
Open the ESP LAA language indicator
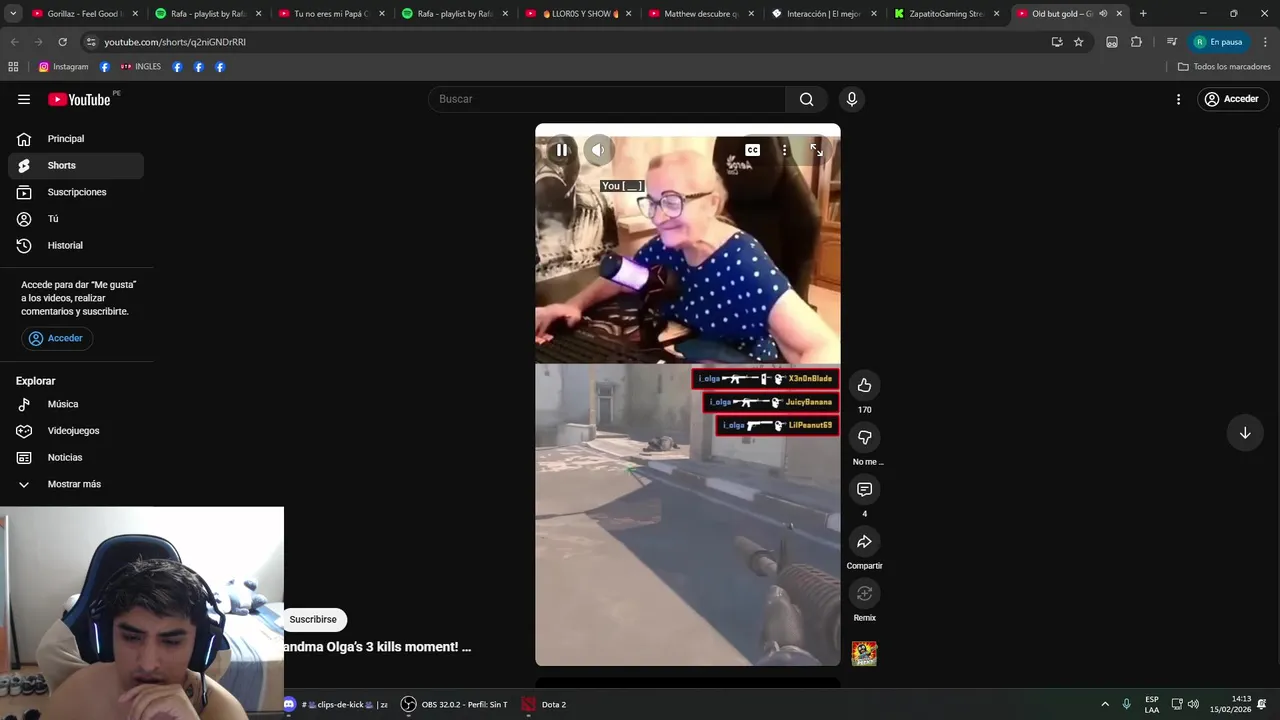coord(1152,705)
